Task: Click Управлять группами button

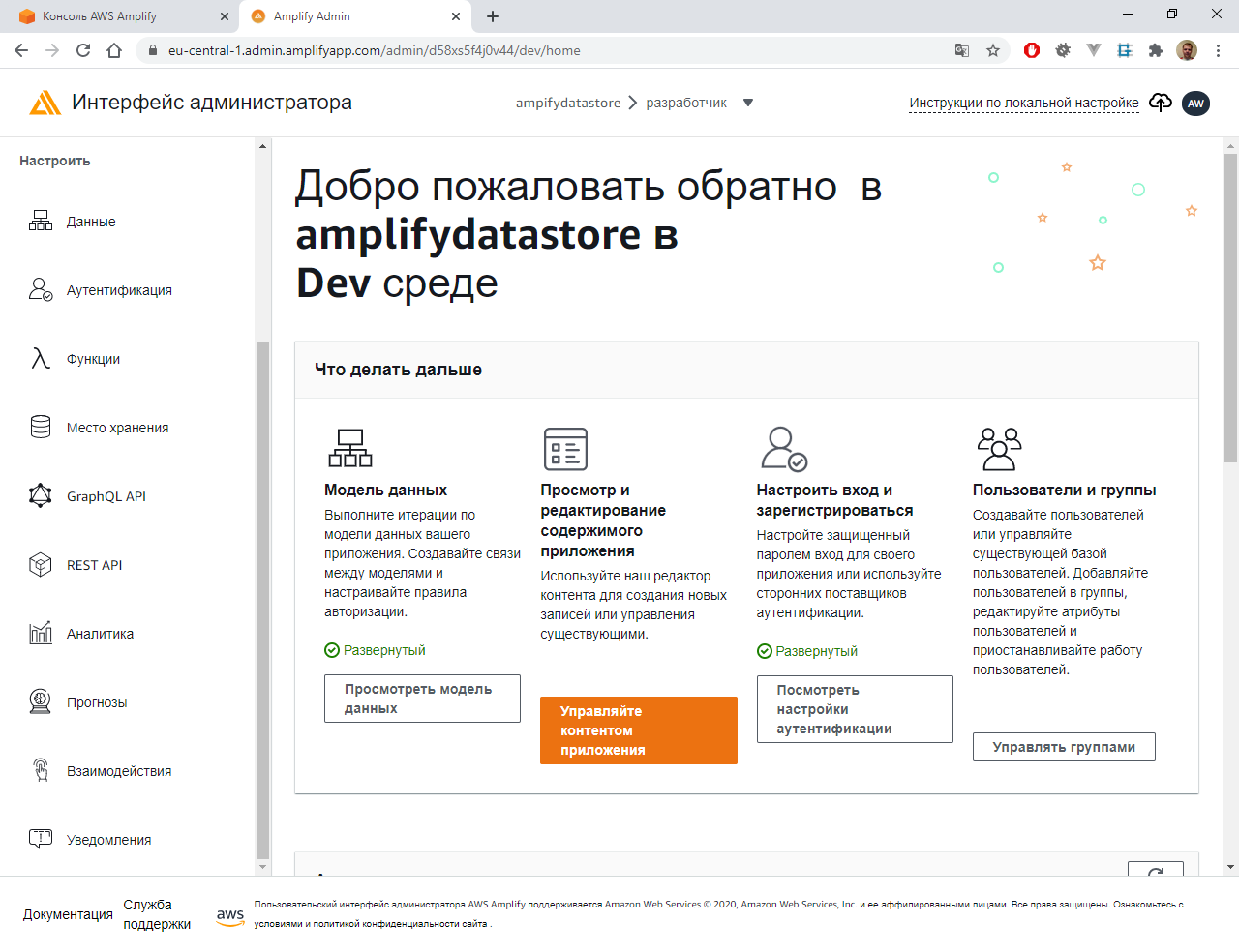Action: point(1064,747)
